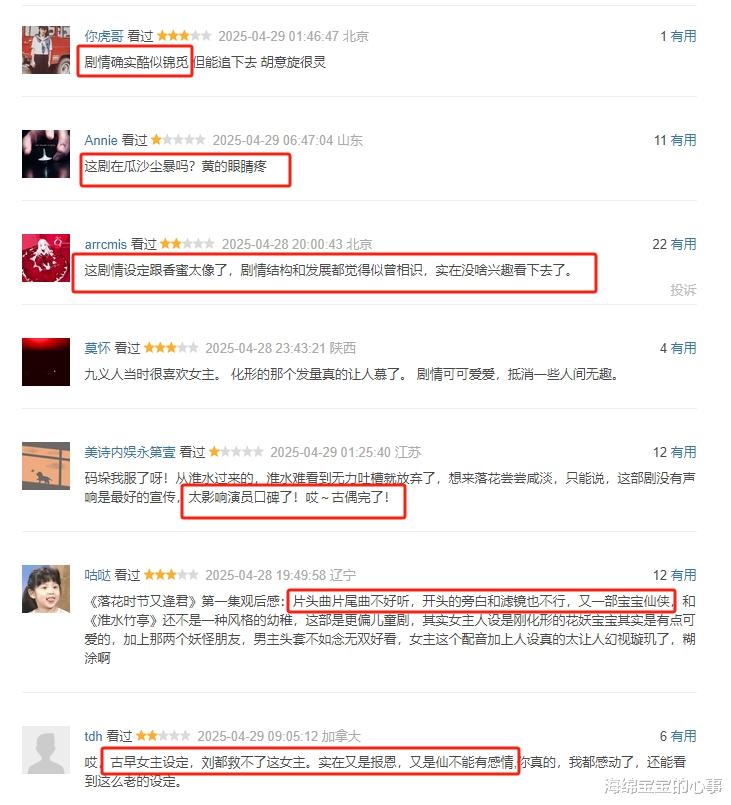731x805 pixels.
Task: Open arrcmis username link
Action: (x=105, y=244)
